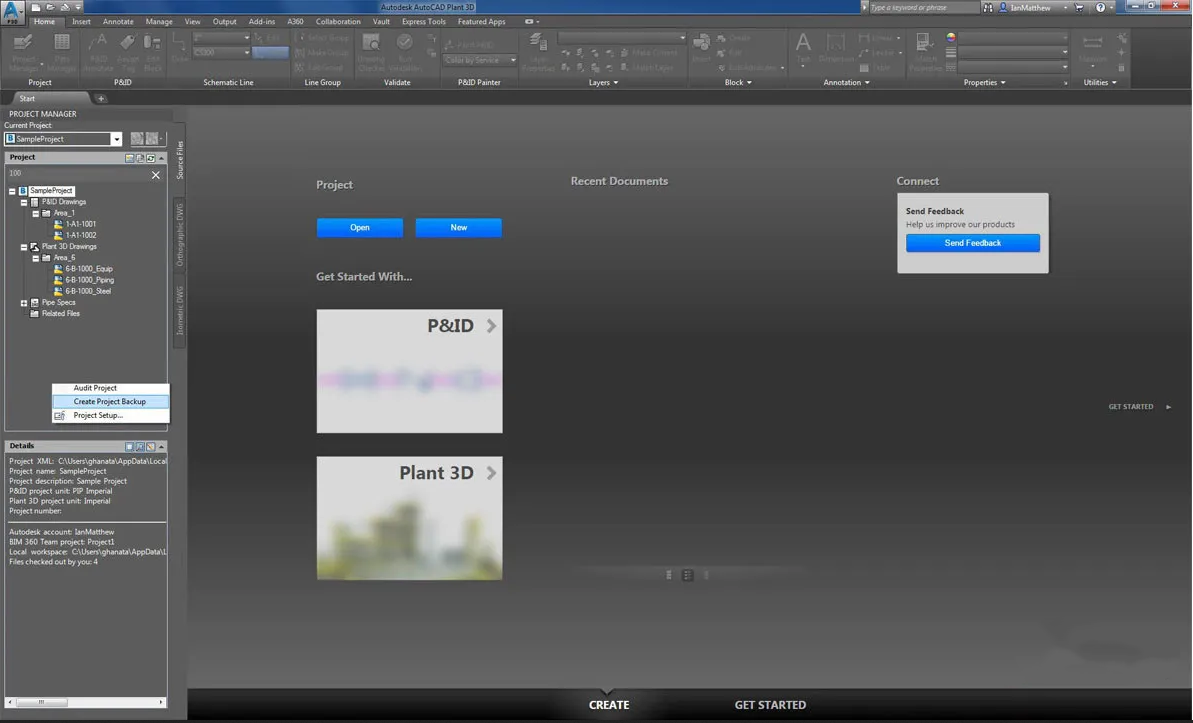Click the refresh icon in Project panel header
The height and width of the screenshot is (723, 1193).
pos(151,158)
